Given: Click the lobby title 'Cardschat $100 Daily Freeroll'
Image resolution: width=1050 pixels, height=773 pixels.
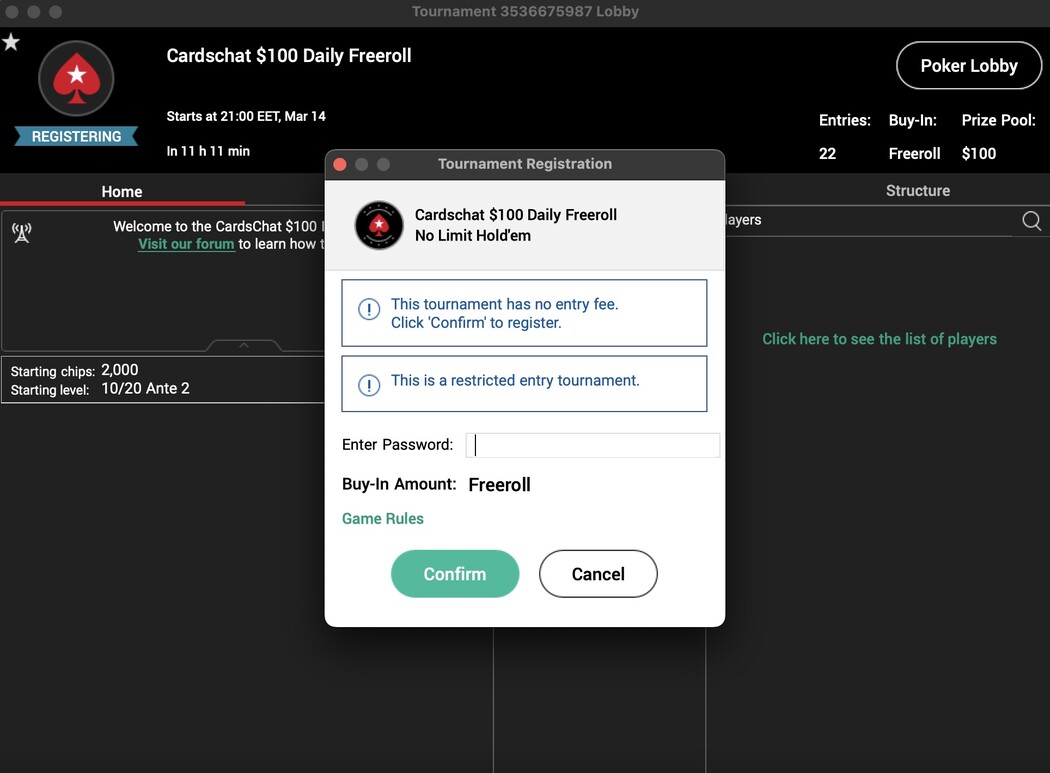Looking at the screenshot, I should pos(289,56).
